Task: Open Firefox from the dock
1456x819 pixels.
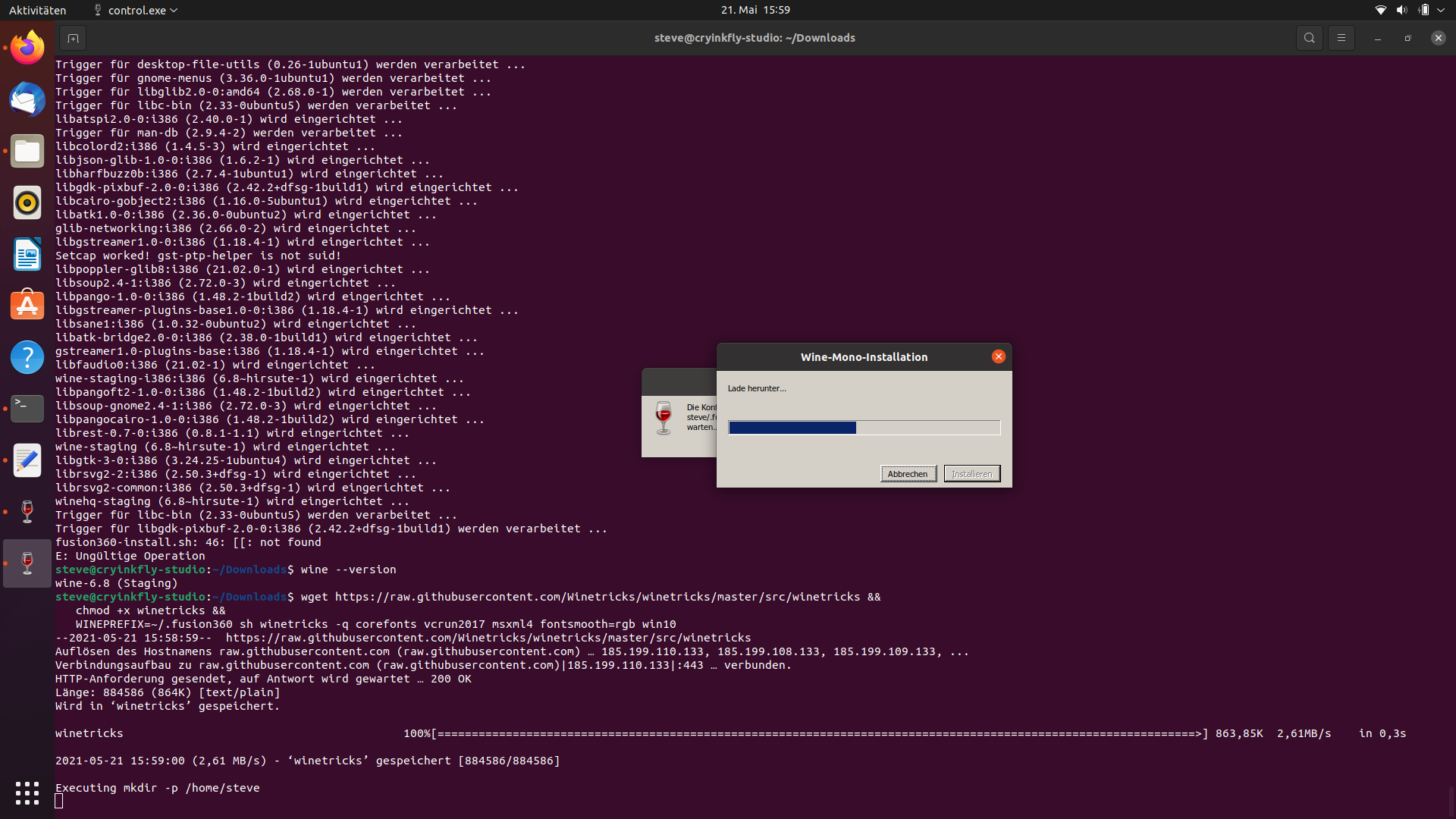Action: 27,49
